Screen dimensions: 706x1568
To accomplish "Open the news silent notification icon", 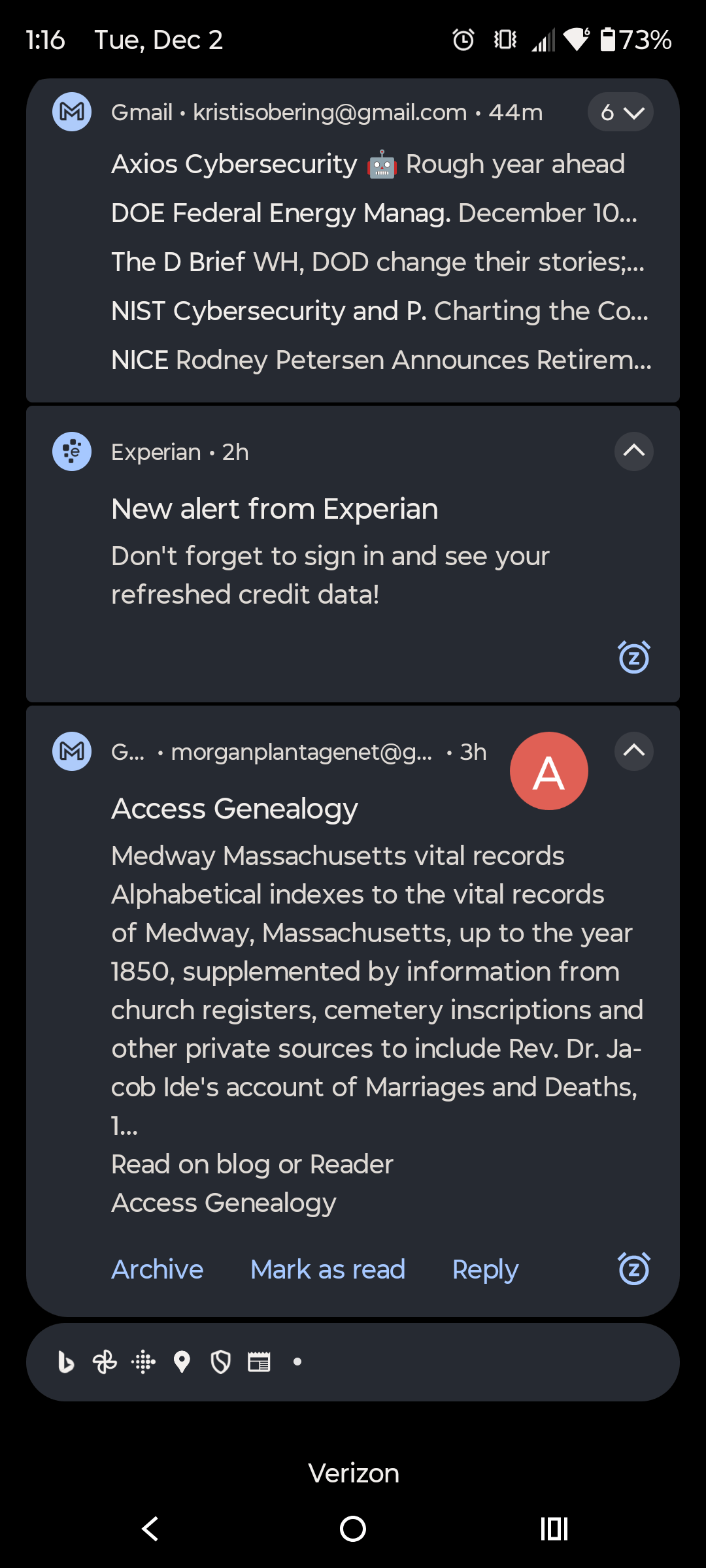I will (259, 1362).
